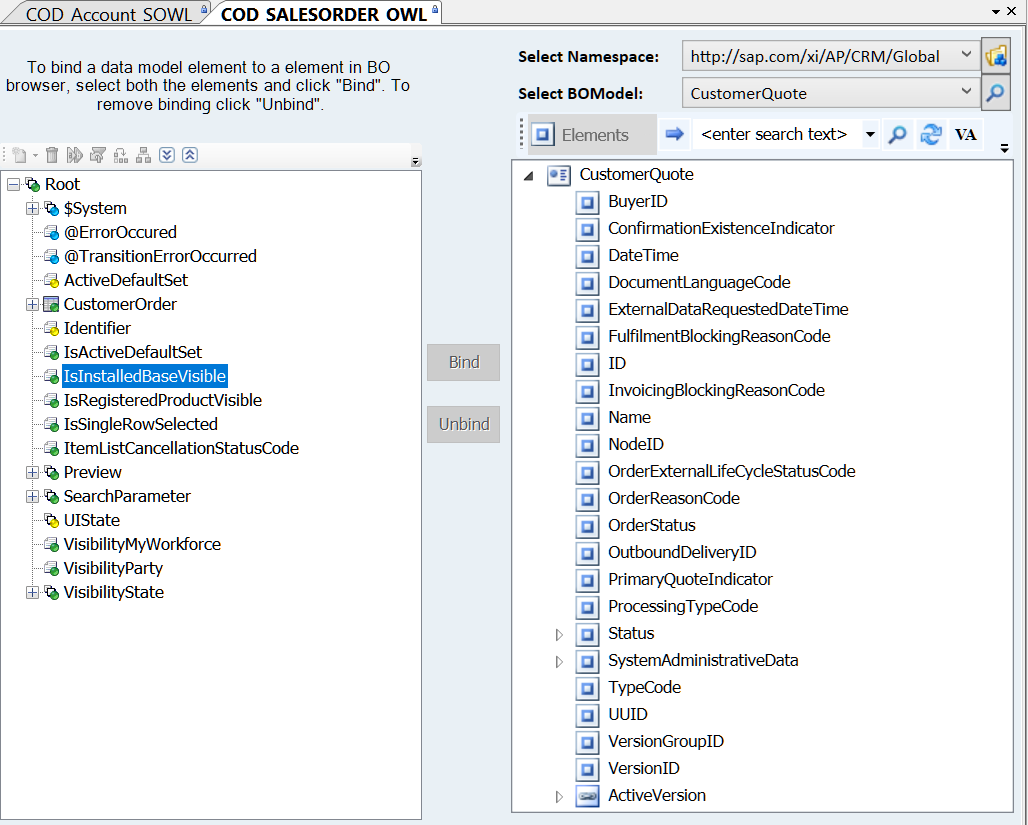Click the insert-into-structure arrow icon
Viewport: 1028px width, 825px height.
[x=121, y=155]
